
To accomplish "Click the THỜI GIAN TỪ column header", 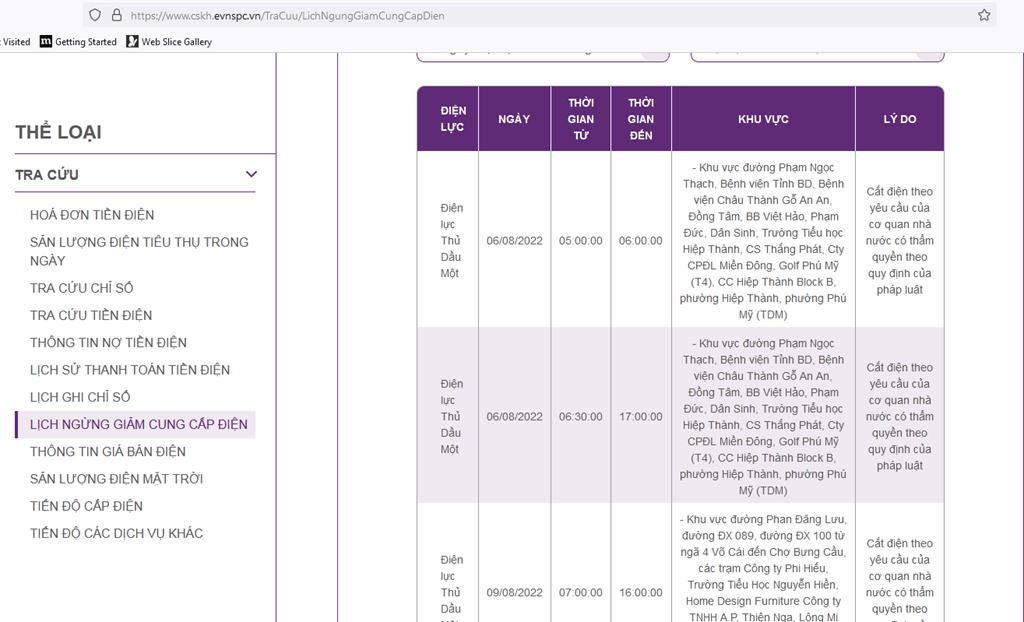I will click(x=581, y=119).
